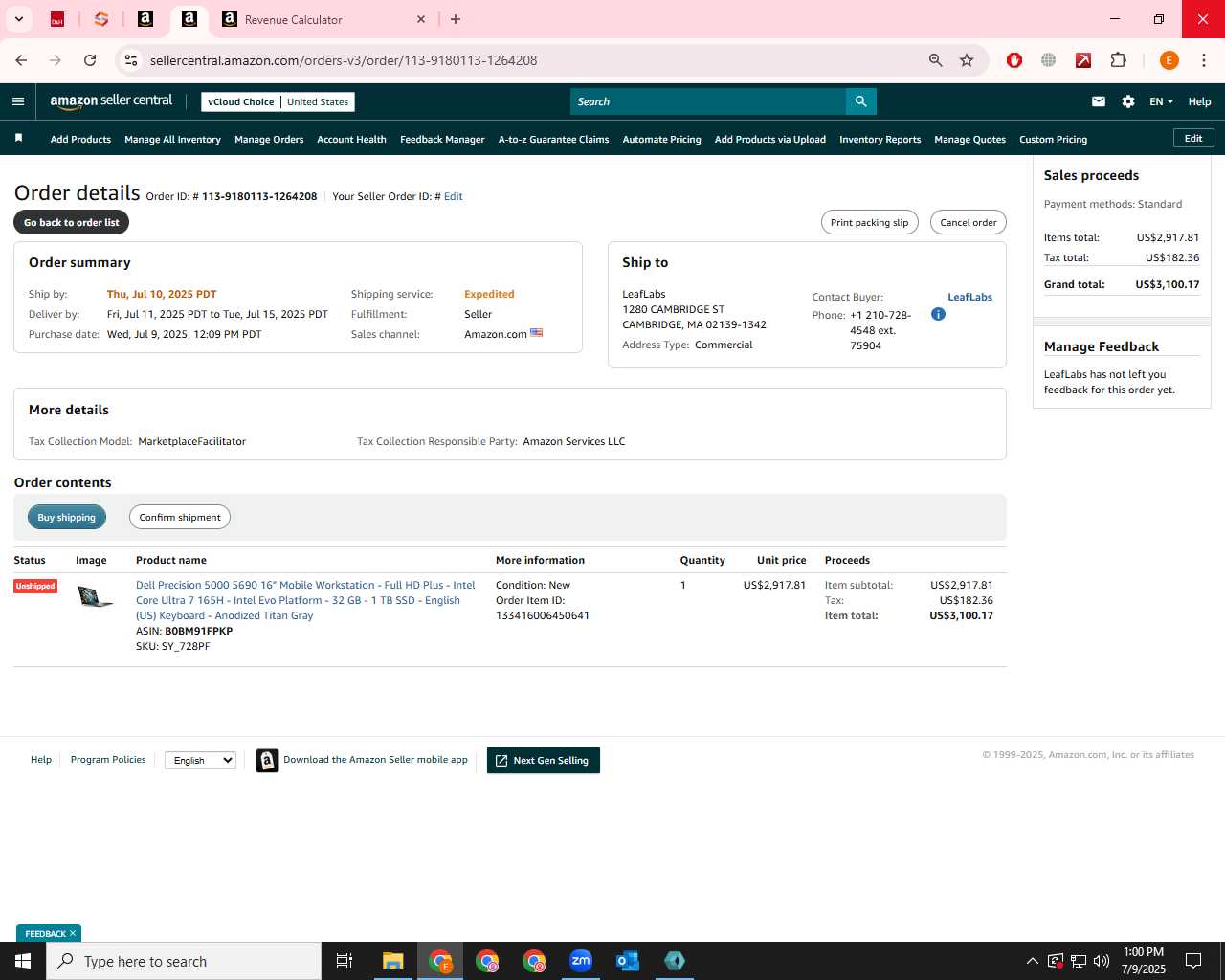Show hidden system tray icons

click(1032, 961)
